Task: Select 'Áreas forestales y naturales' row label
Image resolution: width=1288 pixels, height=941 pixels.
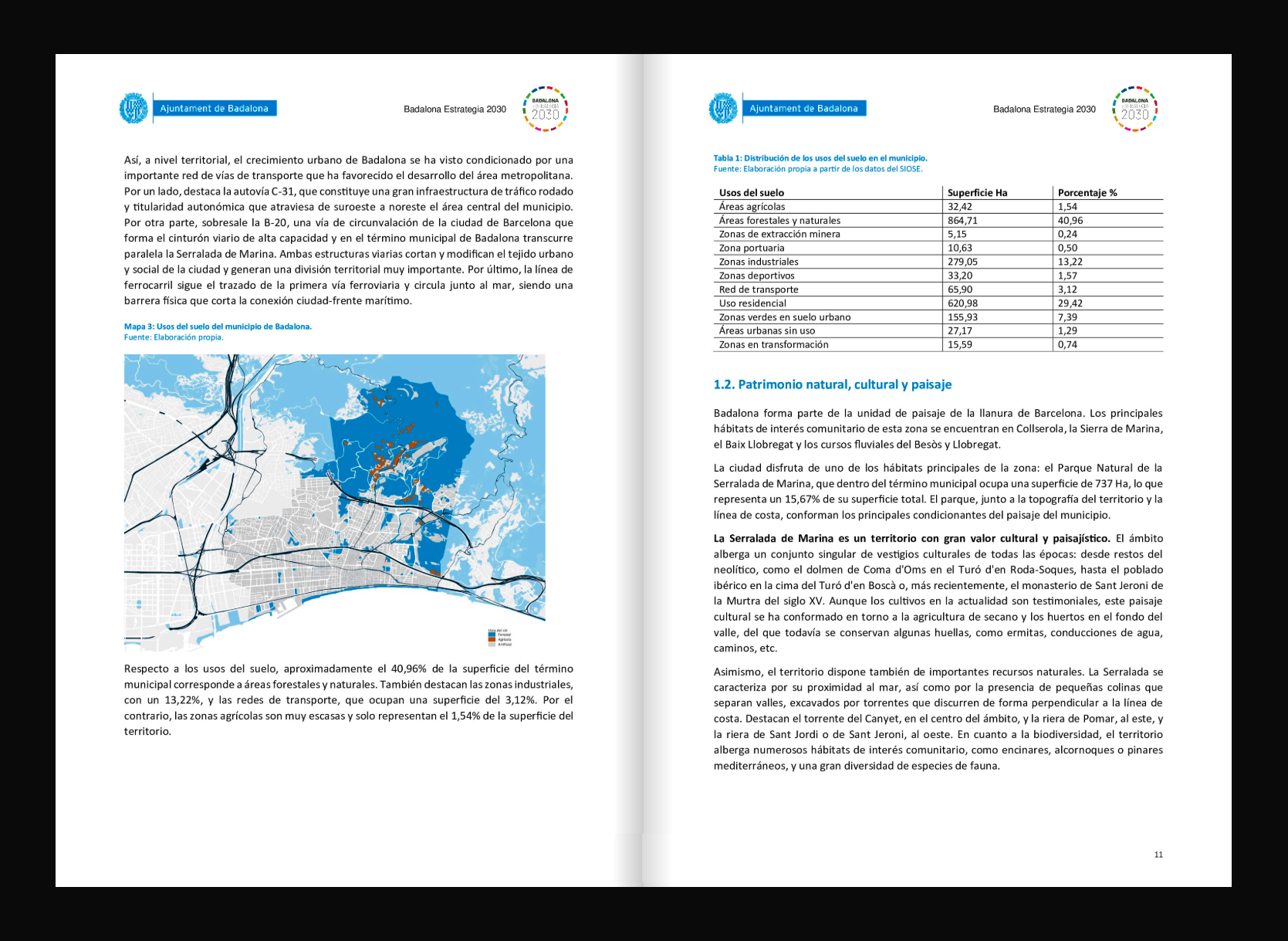Action: click(x=780, y=221)
